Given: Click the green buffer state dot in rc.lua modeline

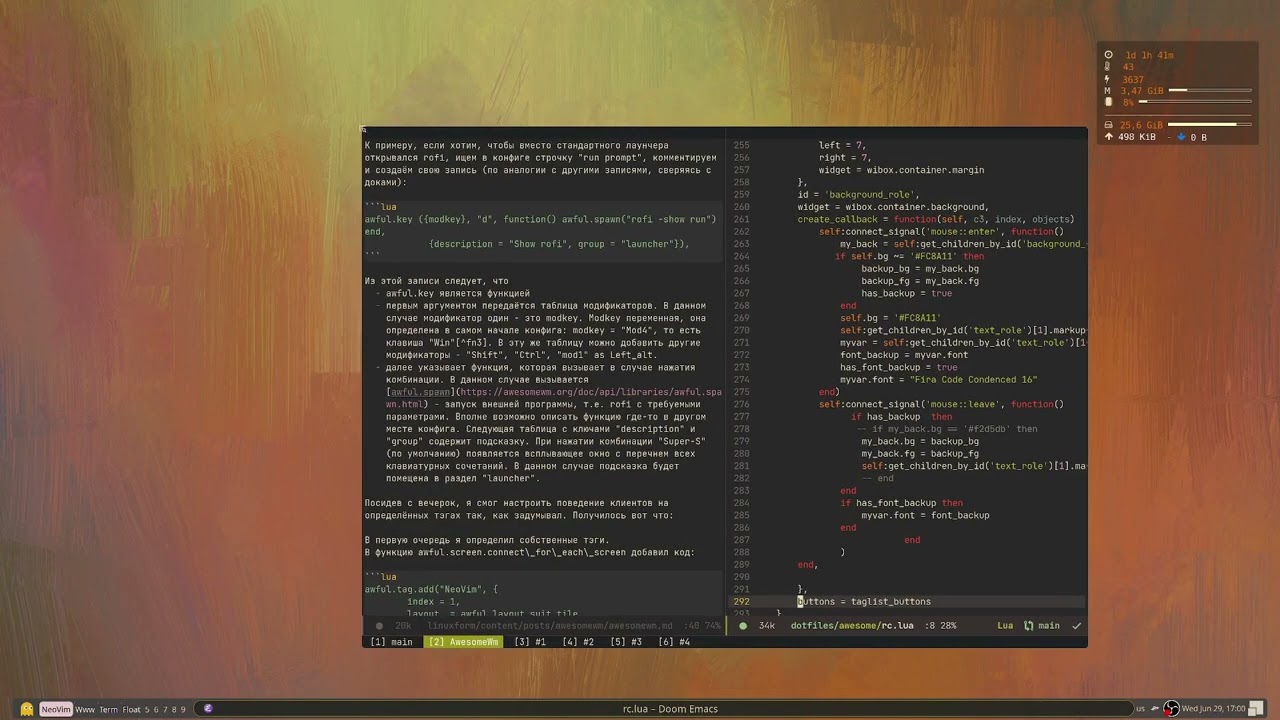Looking at the screenshot, I should point(742,626).
